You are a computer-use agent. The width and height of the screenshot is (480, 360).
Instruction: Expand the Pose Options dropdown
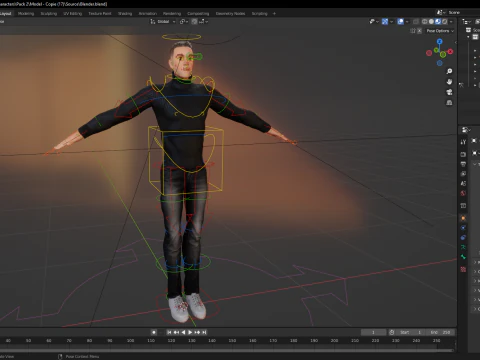pos(440,31)
